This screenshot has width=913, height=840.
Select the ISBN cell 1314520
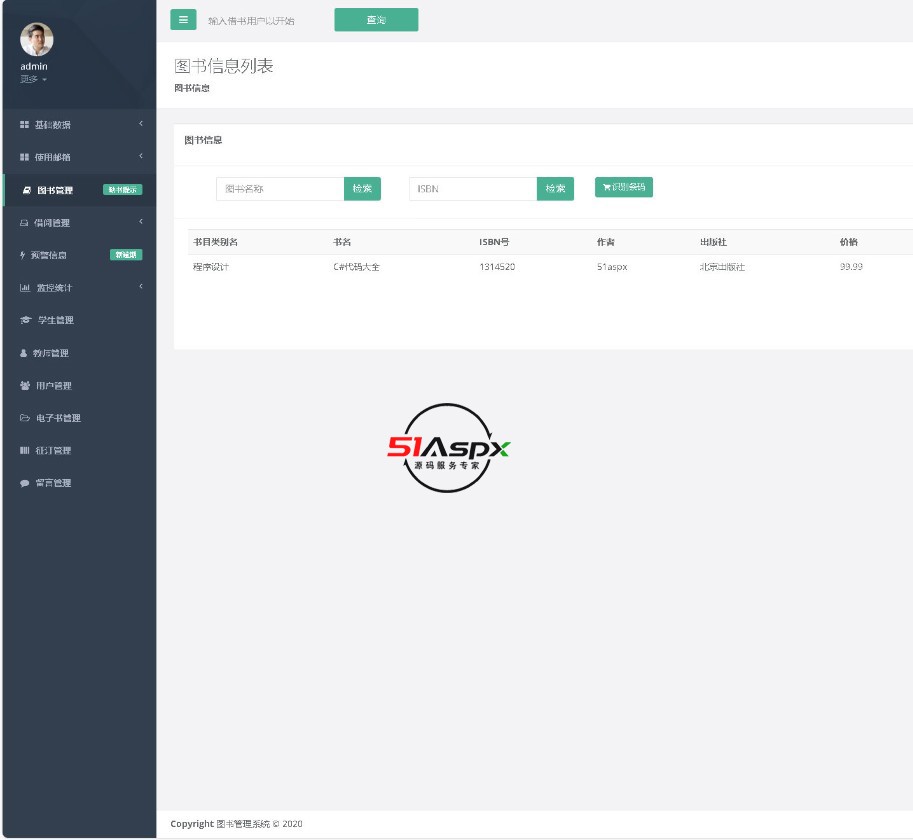[x=497, y=267]
